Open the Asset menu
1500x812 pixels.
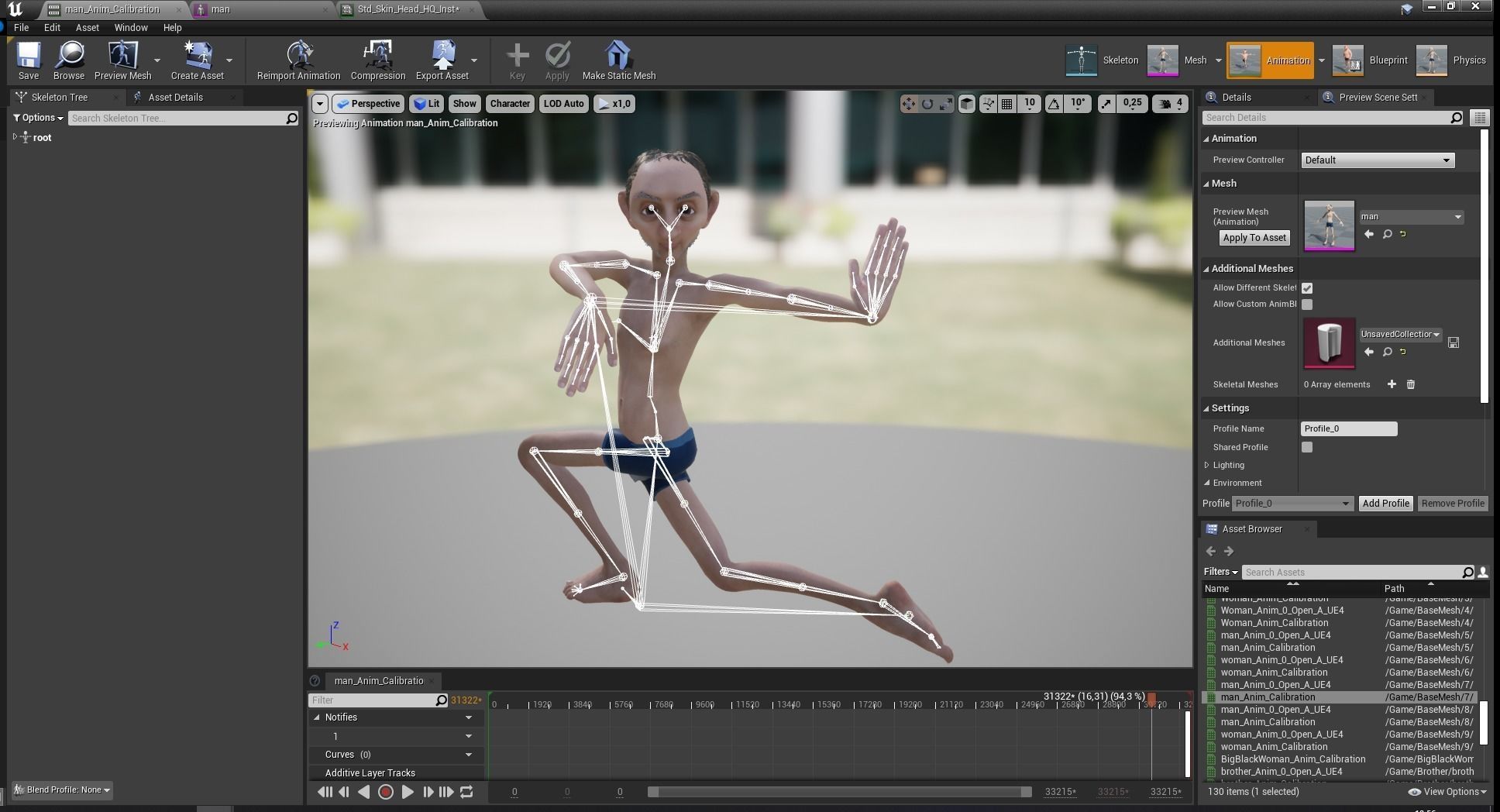pyautogui.click(x=87, y=27)
